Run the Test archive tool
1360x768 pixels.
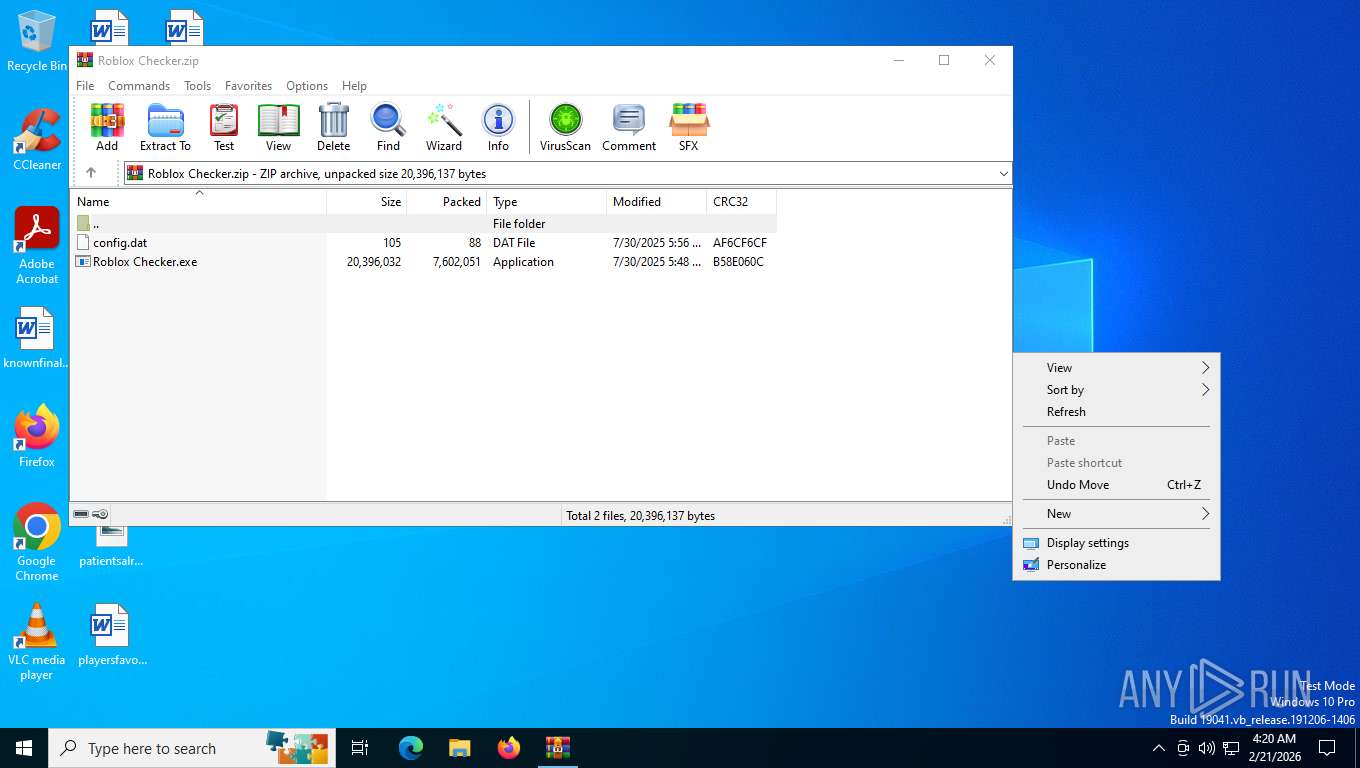[224, 127]
